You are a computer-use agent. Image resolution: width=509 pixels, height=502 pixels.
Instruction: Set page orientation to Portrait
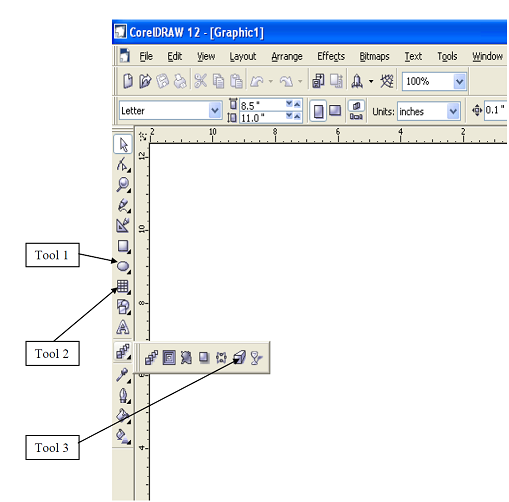tap(318, 111)
